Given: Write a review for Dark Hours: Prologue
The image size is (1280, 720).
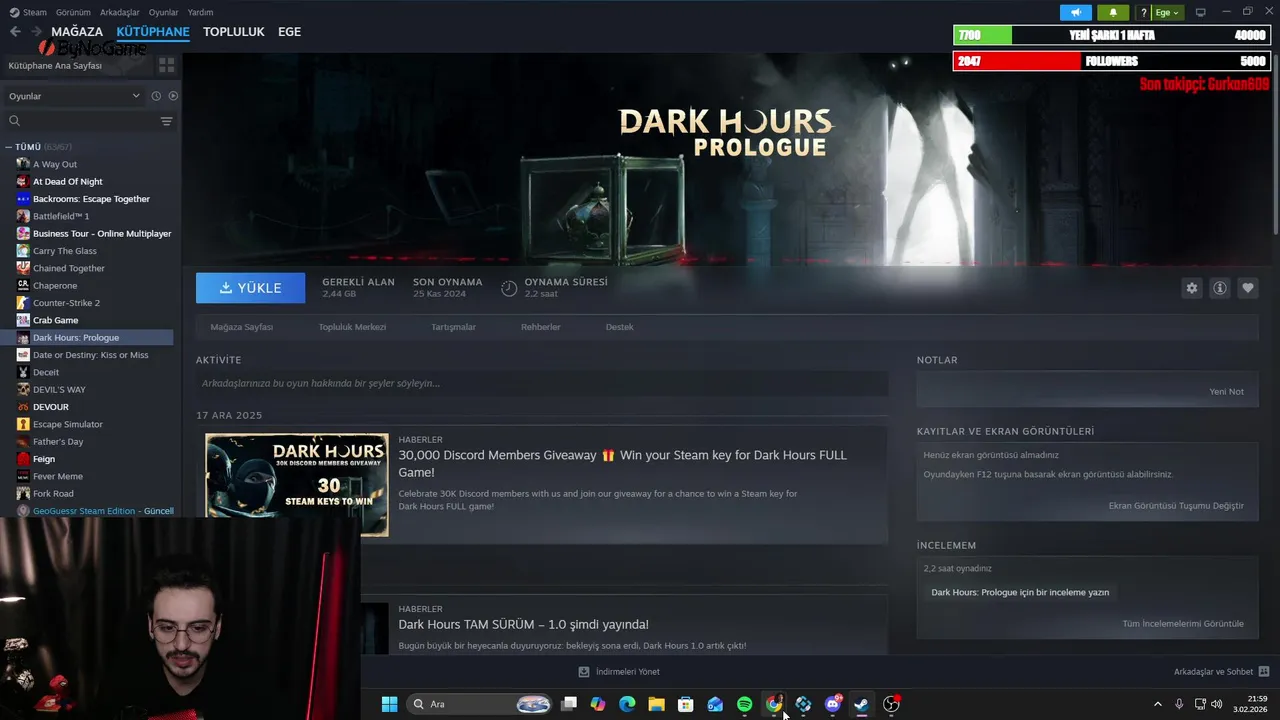Looking at the screenshot, I should pos(1020,592).
